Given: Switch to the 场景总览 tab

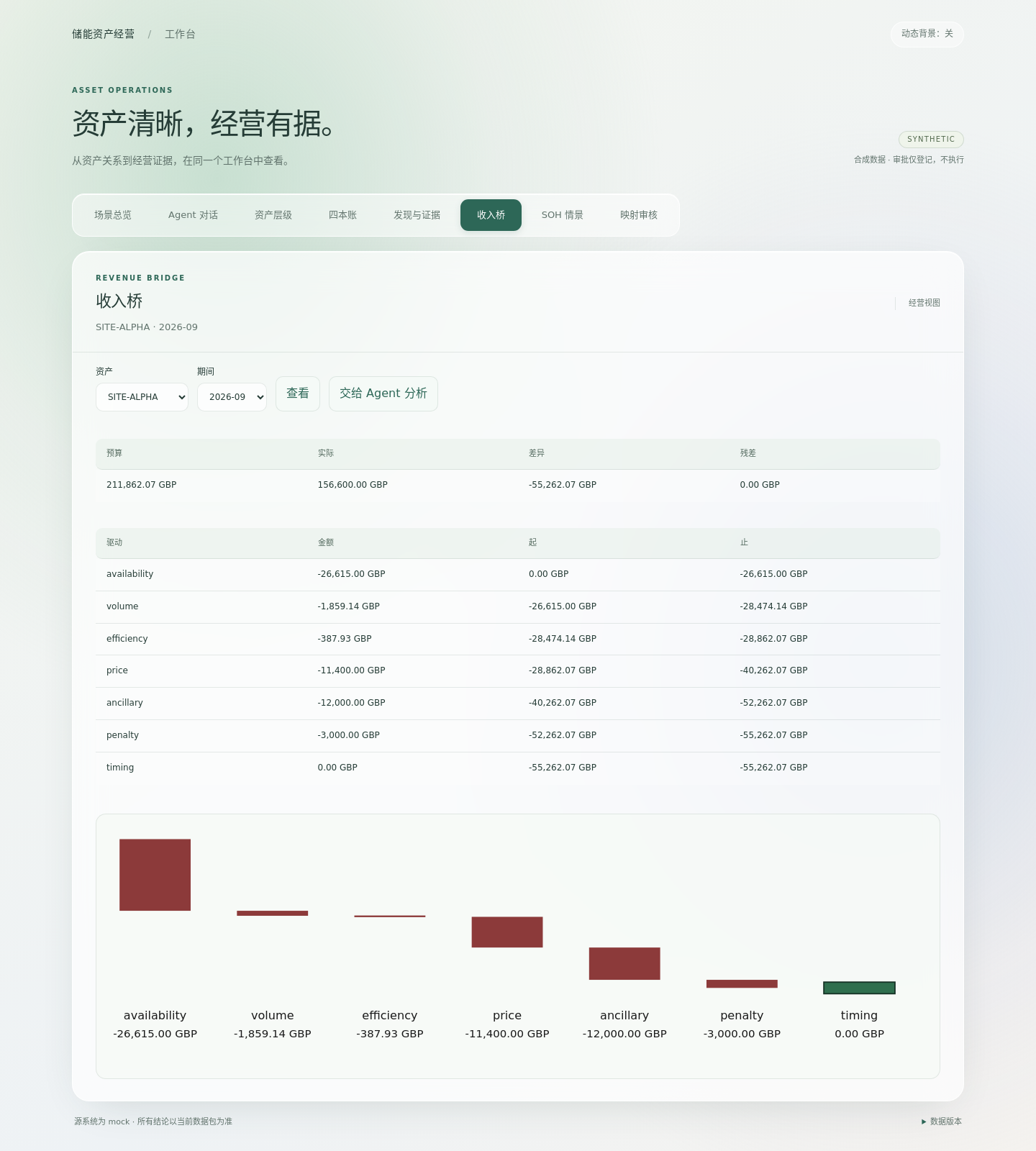Looking at the screenshot, I should pos(113,215).
